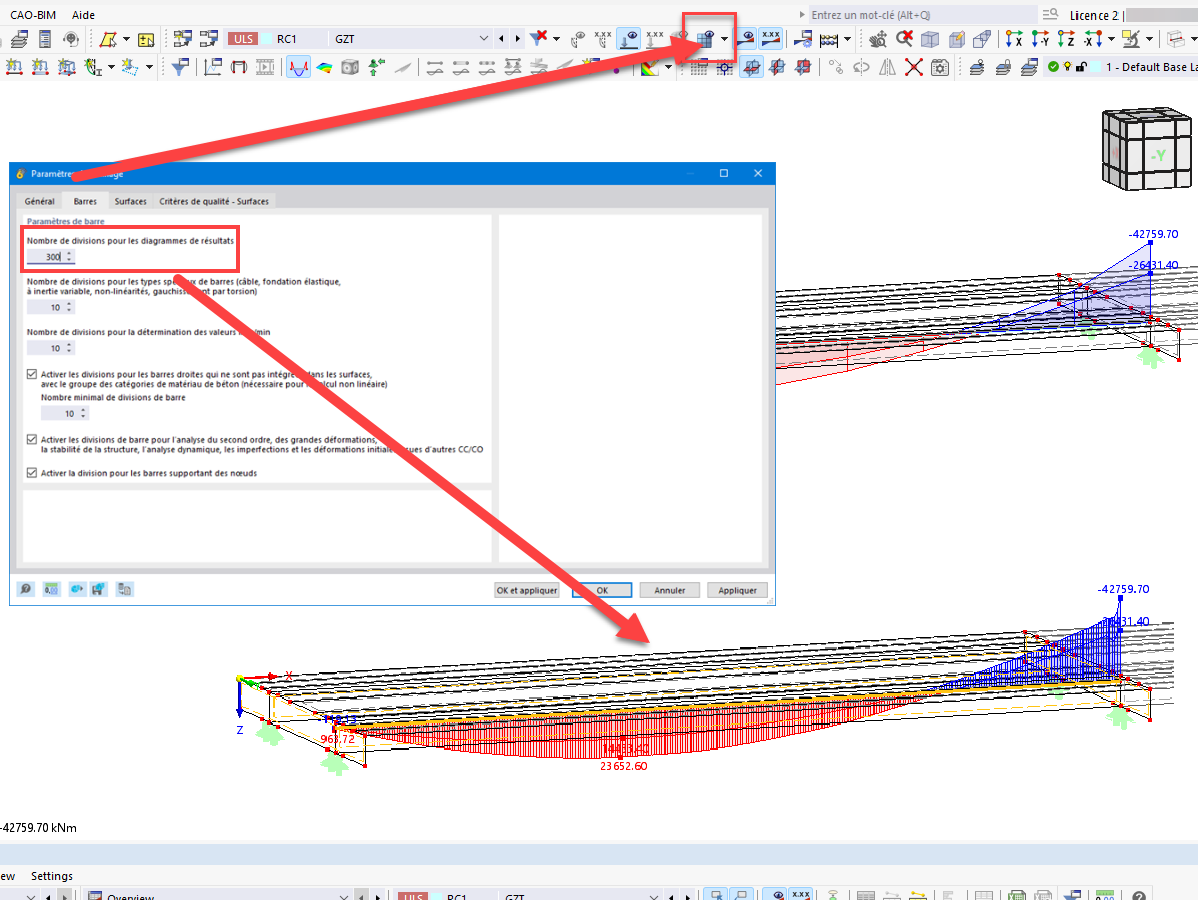Open the Settings menu at bottom
The height and width of the screenshot is (900, 1198).
point(52,876)
